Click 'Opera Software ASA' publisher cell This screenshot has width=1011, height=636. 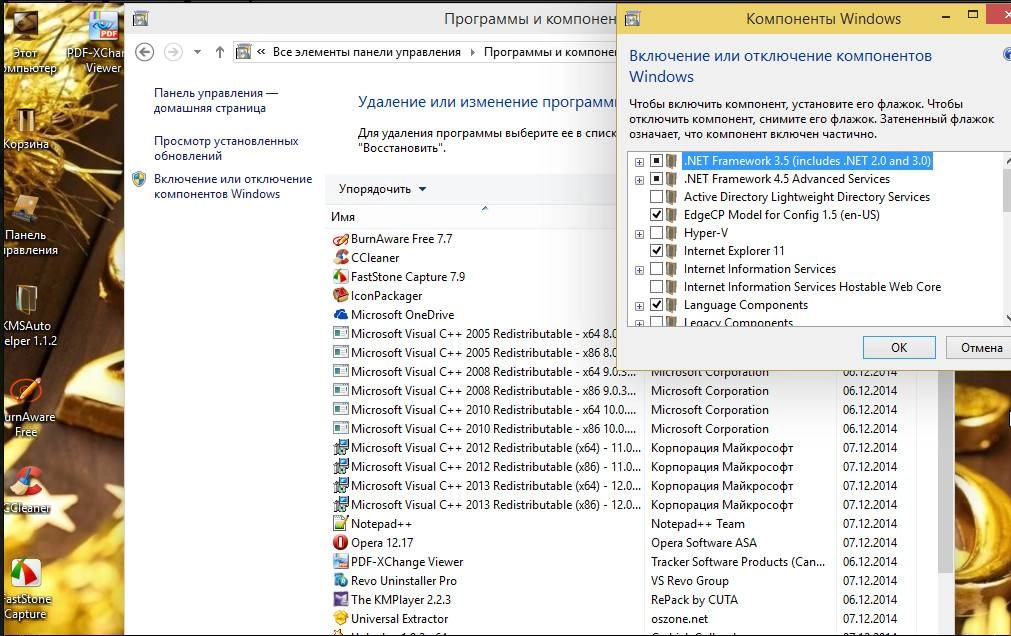[x=703, y=542]
